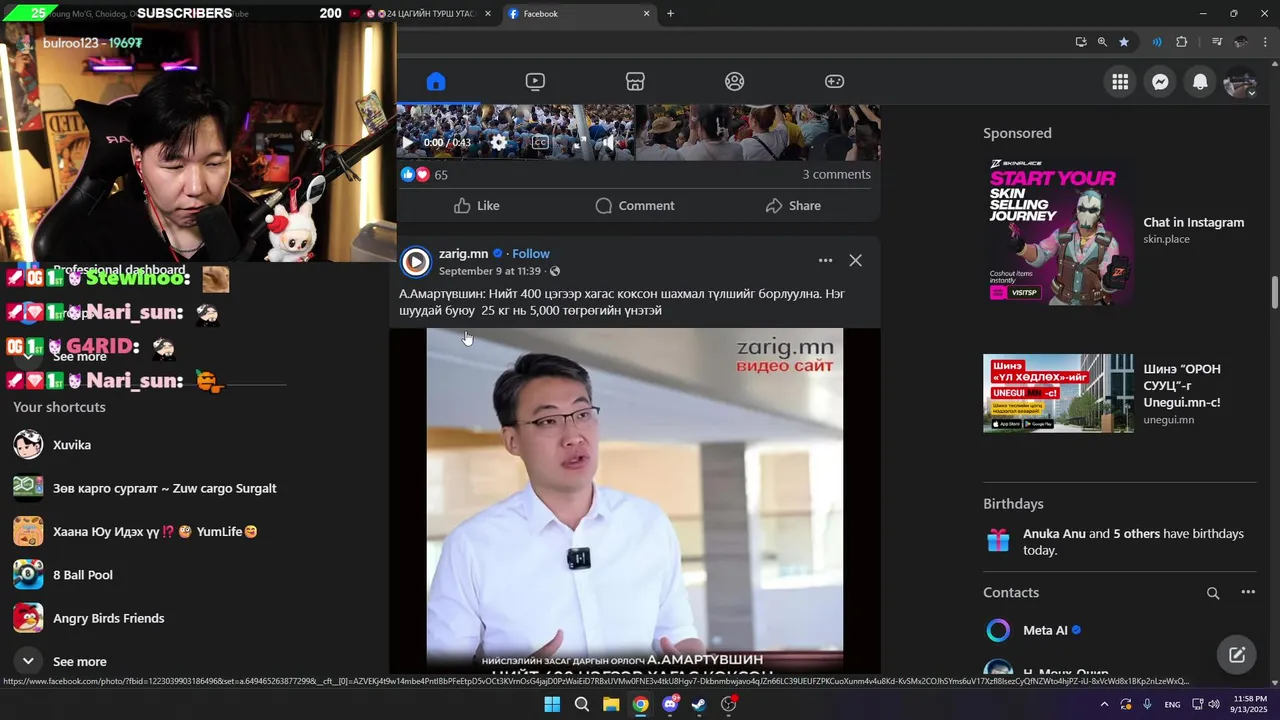
Task: Close the Facebook browser tab
Action: (646, 14)
